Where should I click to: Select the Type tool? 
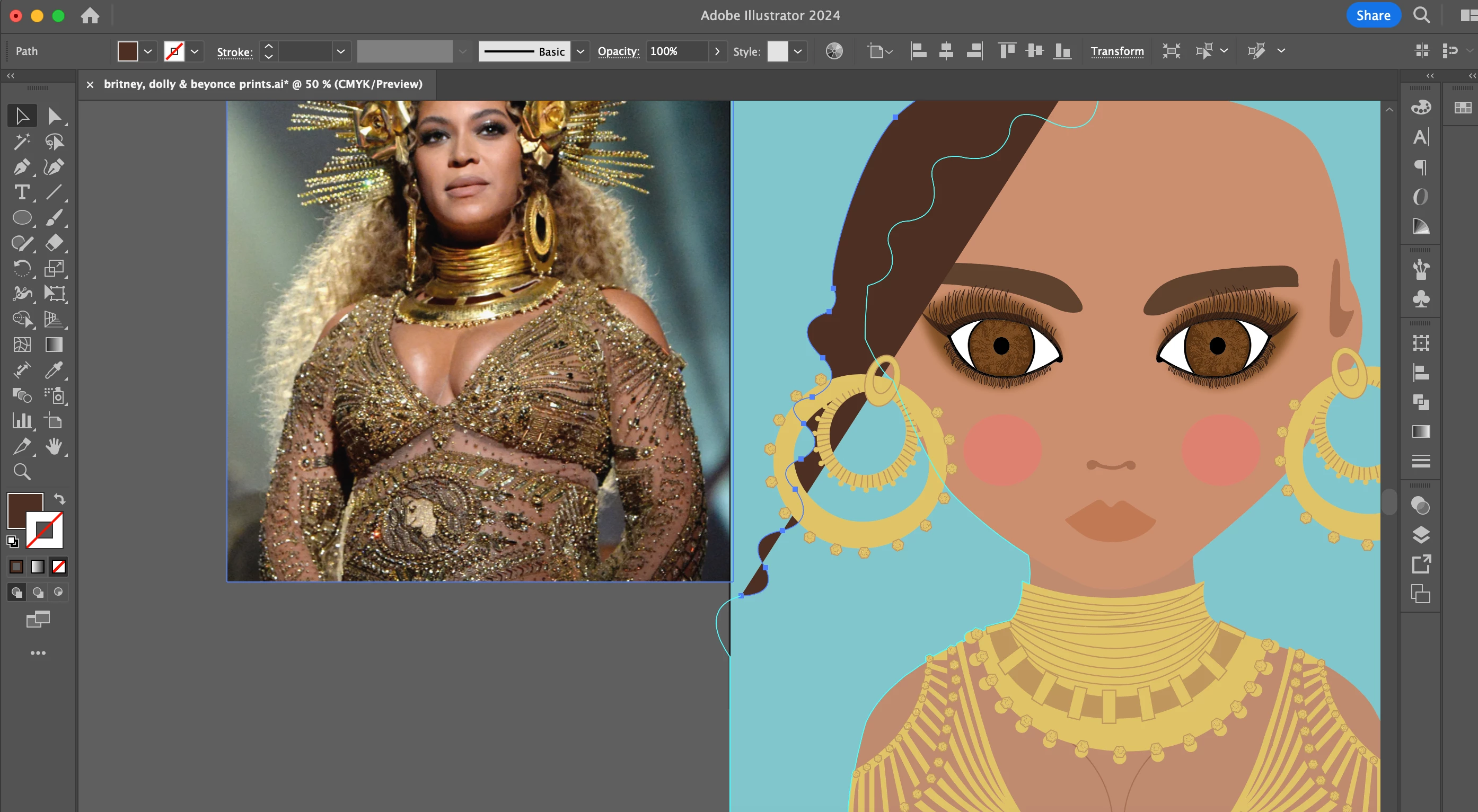[21, 192]
